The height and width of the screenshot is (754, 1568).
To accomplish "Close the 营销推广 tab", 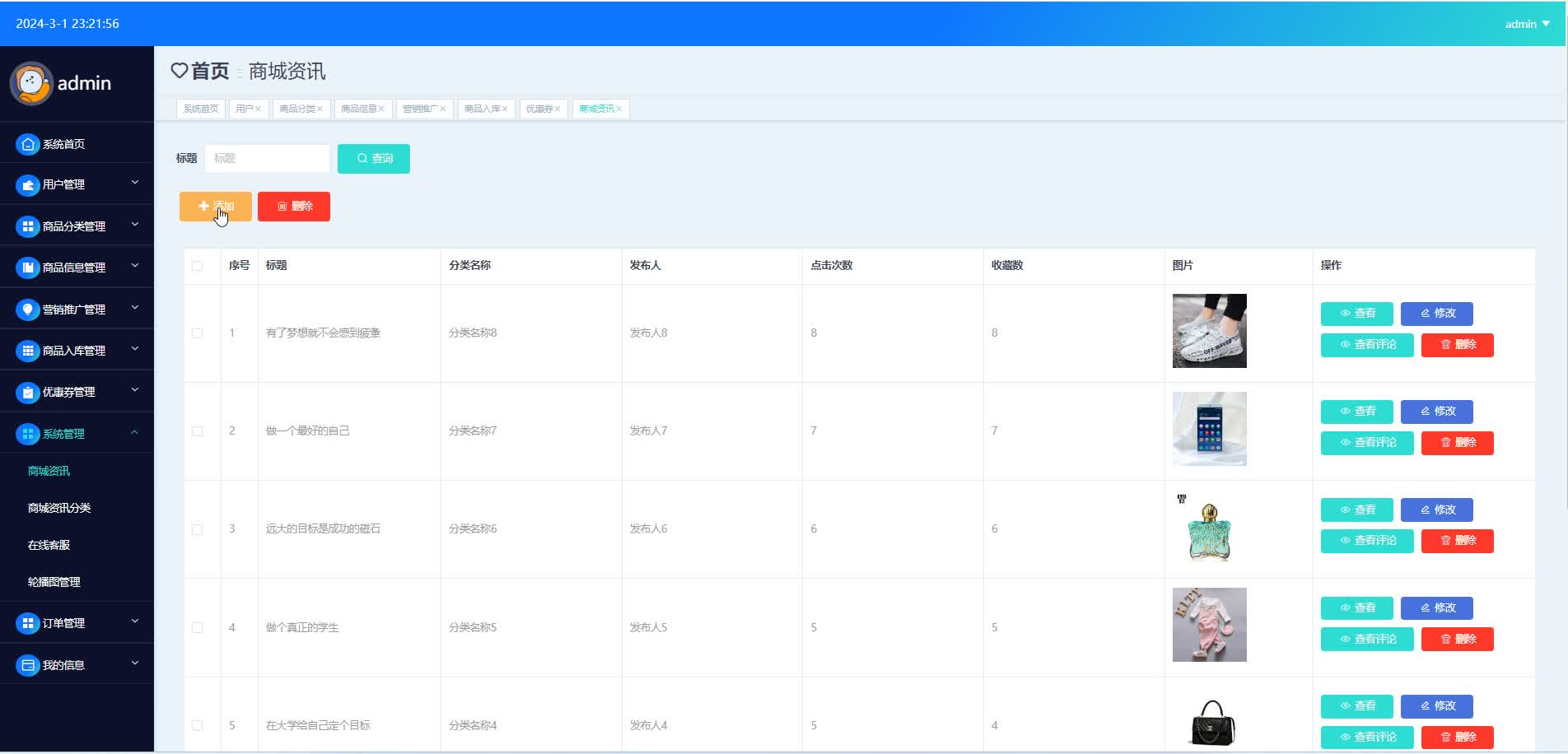I will pos(443,109).
